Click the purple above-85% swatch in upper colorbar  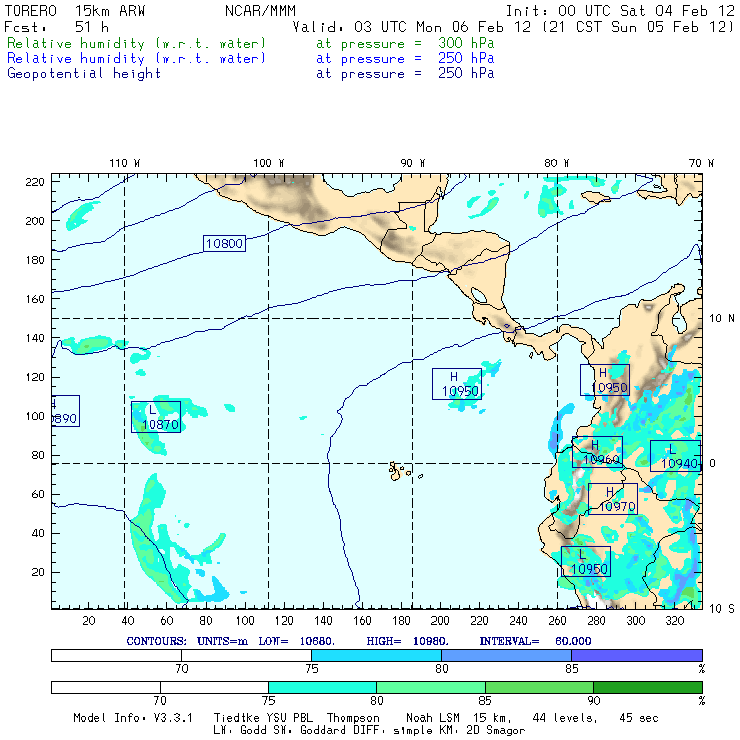(637, 655)
